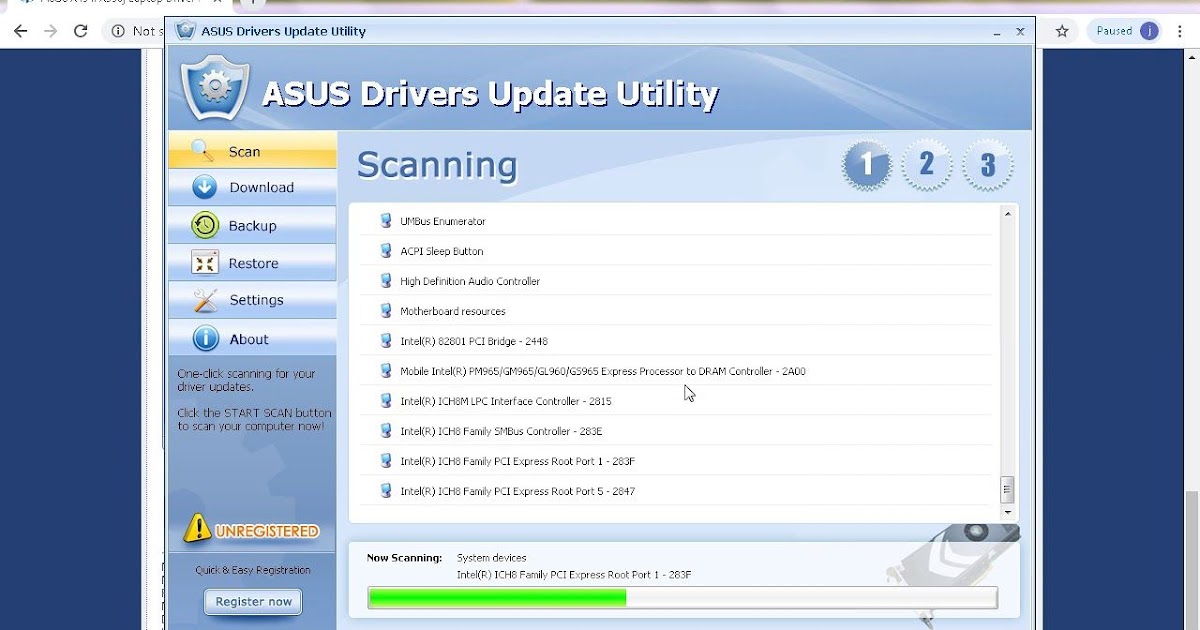The height and width of the screenshot is (630, 1200).
Task: Click the ICH8 SMBus Controller device icon
Action: click(386, 431)
